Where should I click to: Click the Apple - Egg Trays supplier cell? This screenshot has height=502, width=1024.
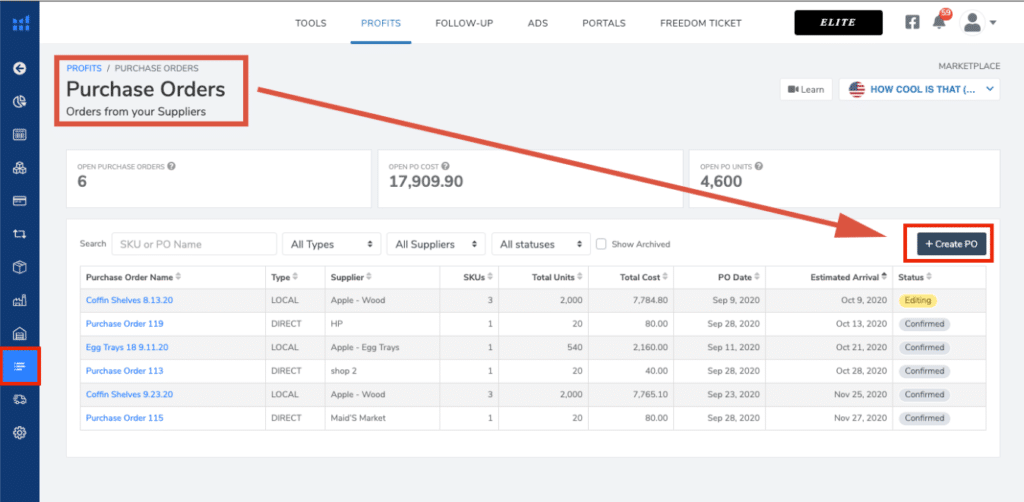[381, 347]
